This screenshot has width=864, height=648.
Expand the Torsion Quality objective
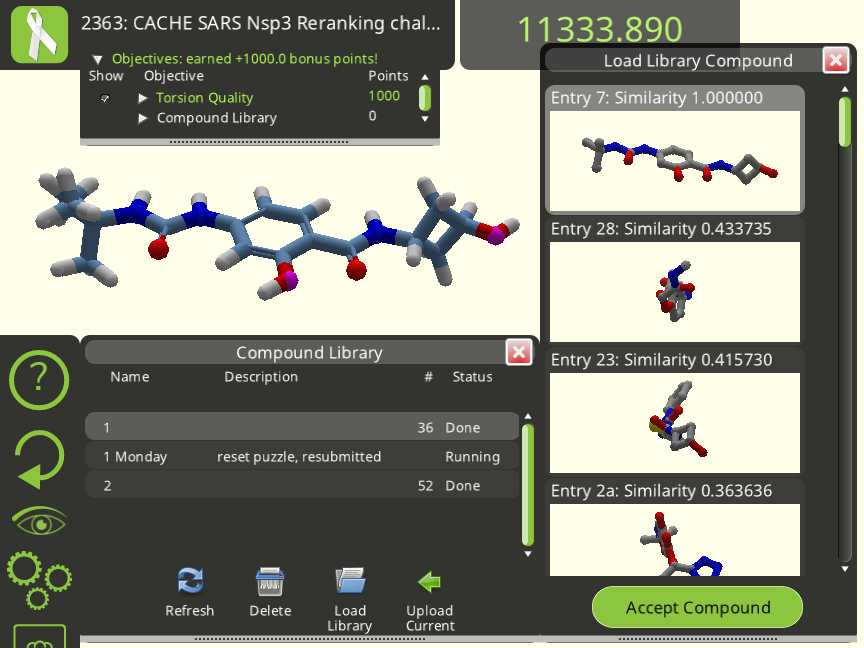(x=143, y=98)
